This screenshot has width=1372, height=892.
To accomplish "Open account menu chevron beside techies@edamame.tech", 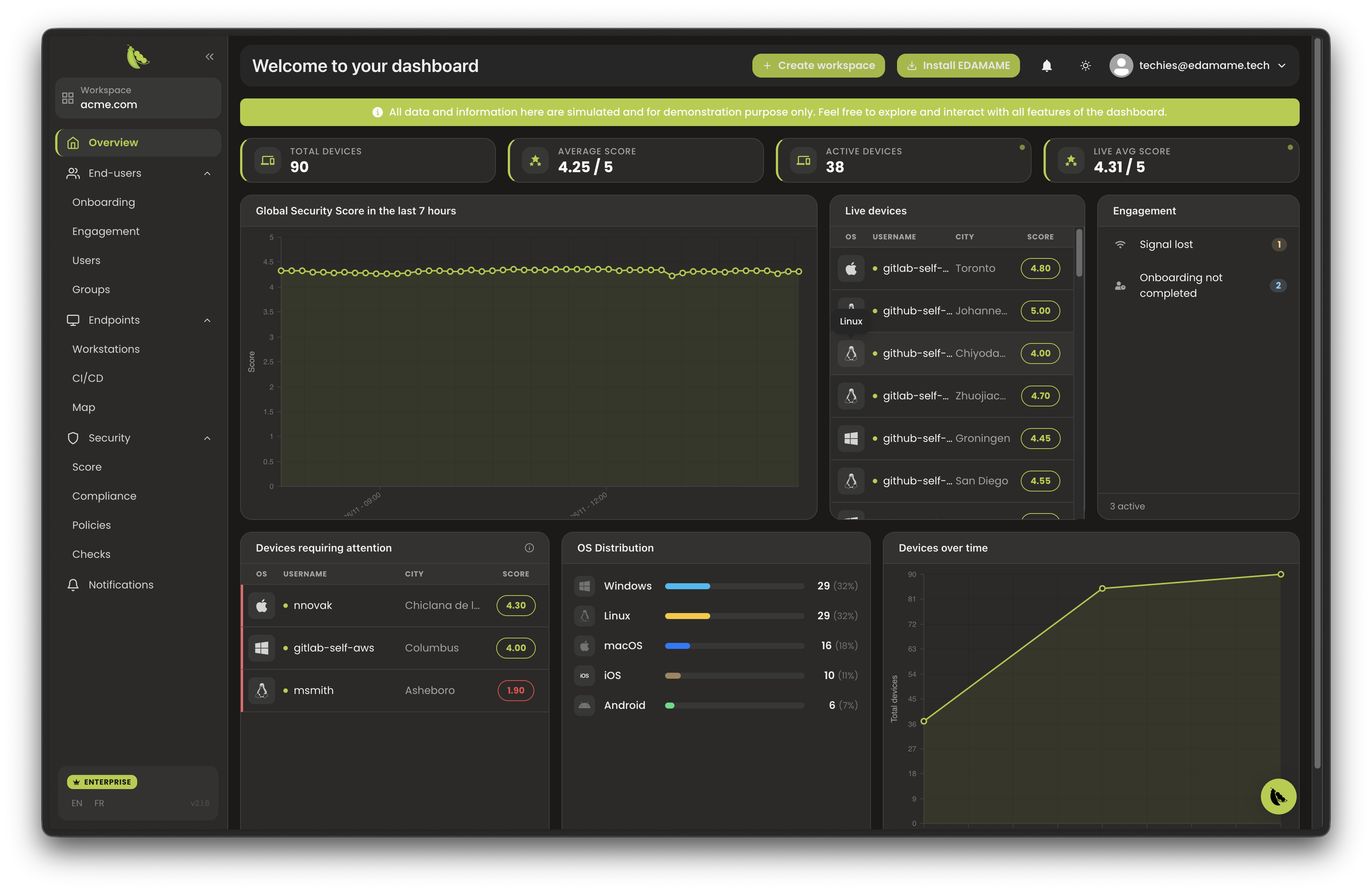I will [1281, 66].
